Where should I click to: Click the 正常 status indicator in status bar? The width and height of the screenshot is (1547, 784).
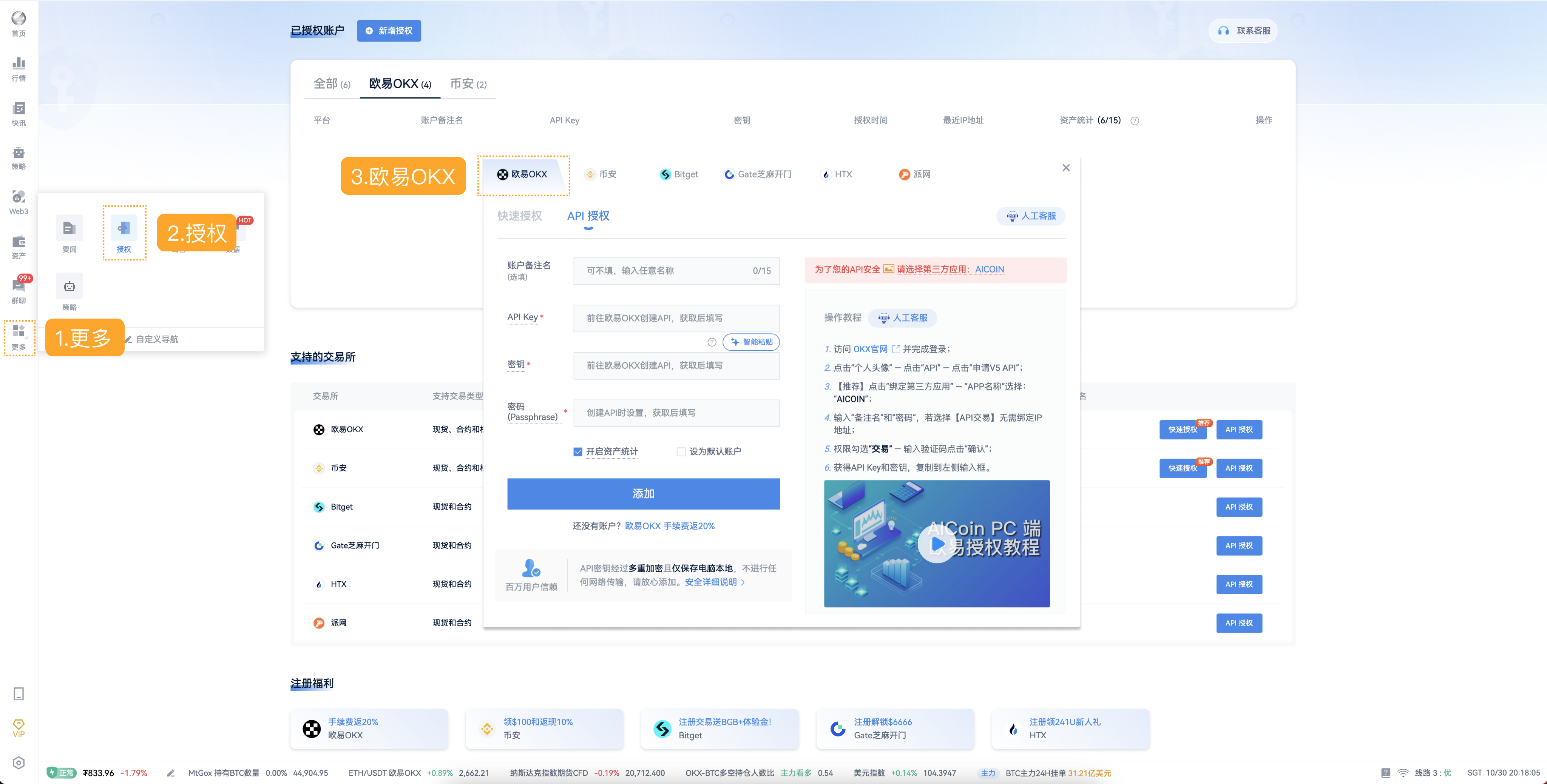(x=61, y=773)
